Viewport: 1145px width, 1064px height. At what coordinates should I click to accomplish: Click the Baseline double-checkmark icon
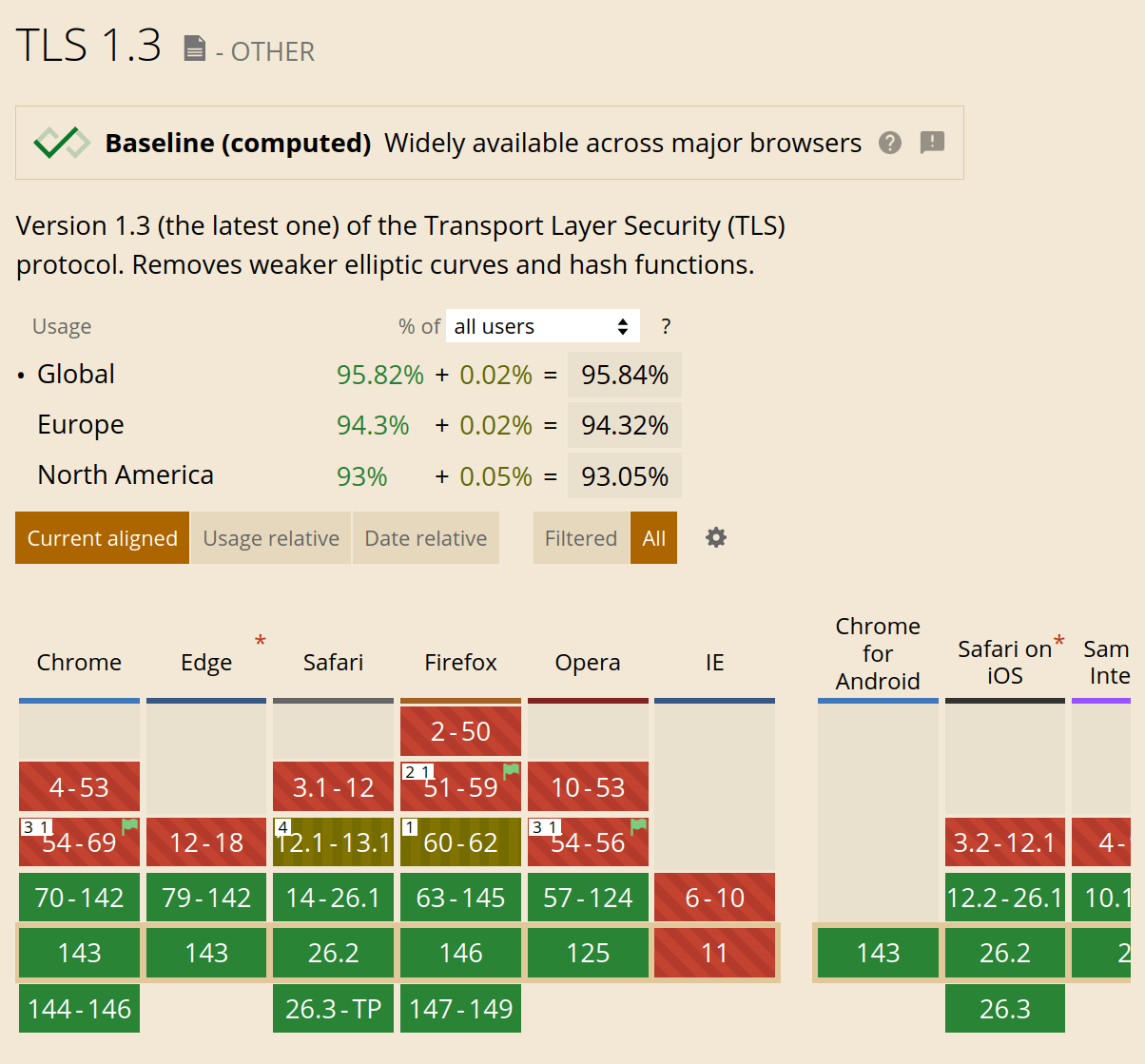pyautogui.click(x=62, y=143)
